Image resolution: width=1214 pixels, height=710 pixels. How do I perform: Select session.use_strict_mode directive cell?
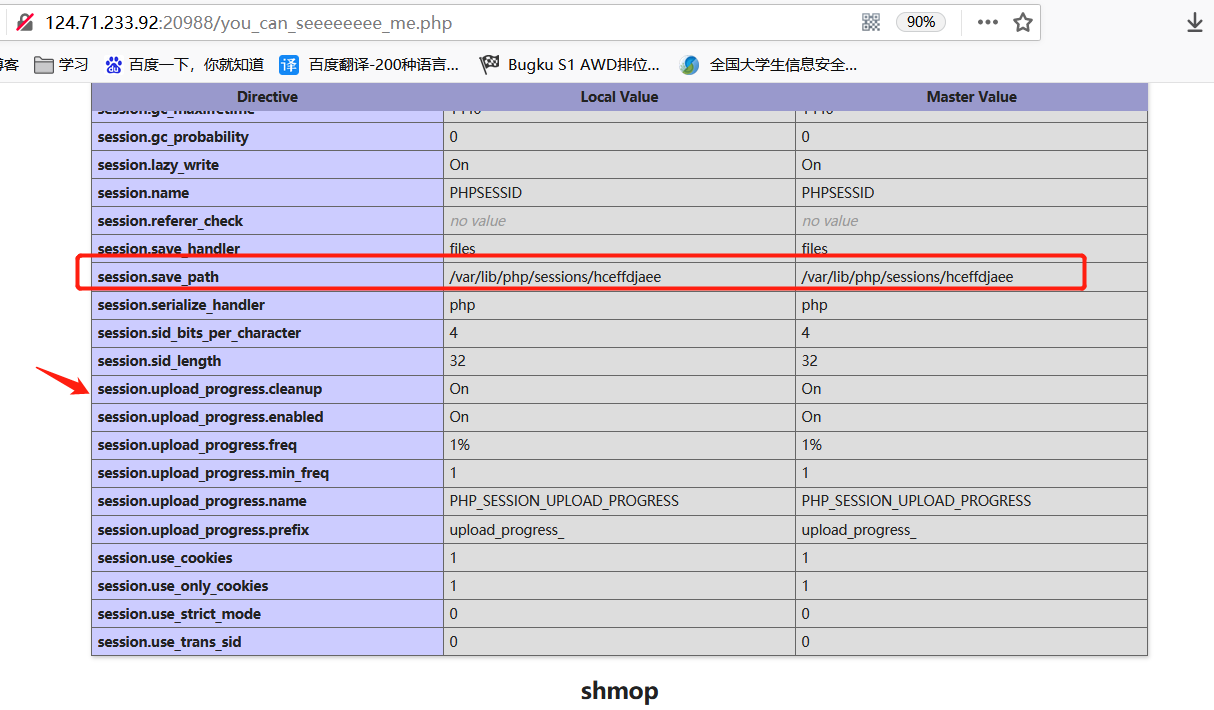pyautogui.click(x=267, y=614)
